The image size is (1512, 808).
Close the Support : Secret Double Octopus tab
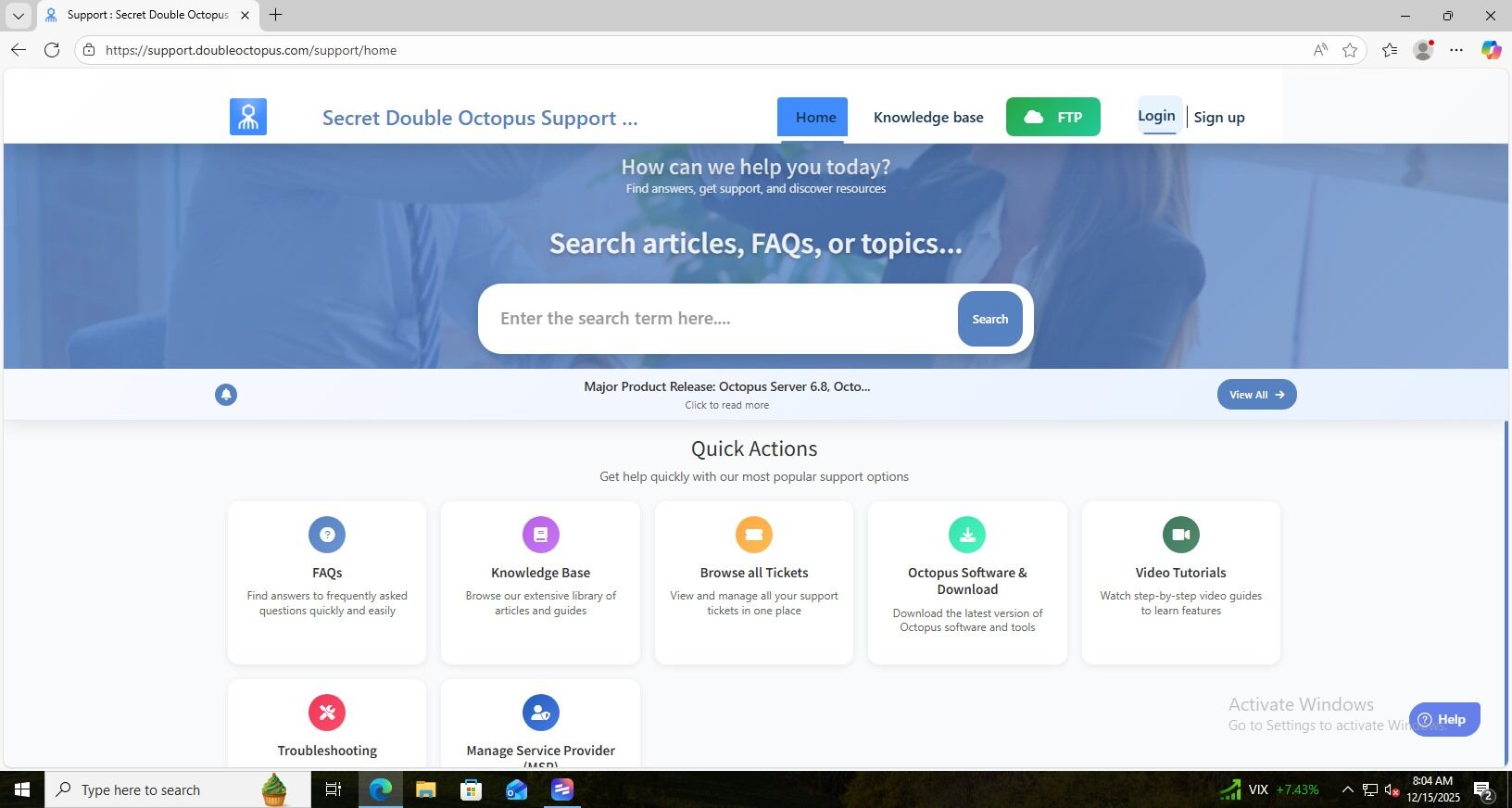point(245,15)
